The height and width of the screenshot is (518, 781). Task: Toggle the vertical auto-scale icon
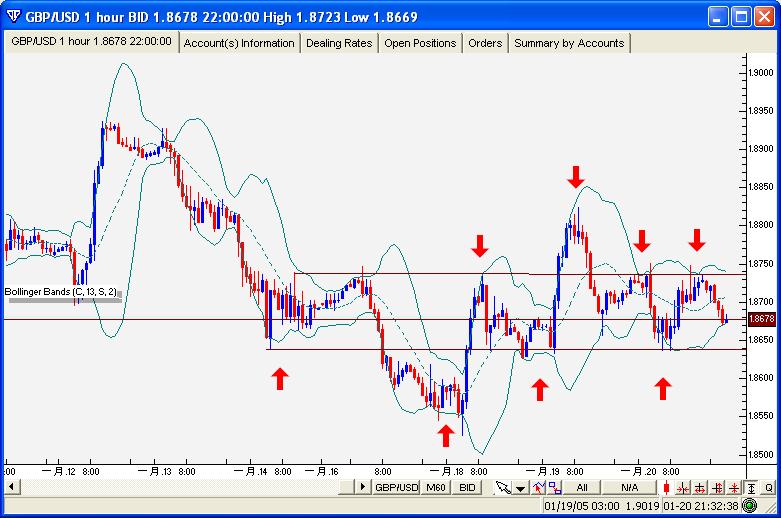751,488
